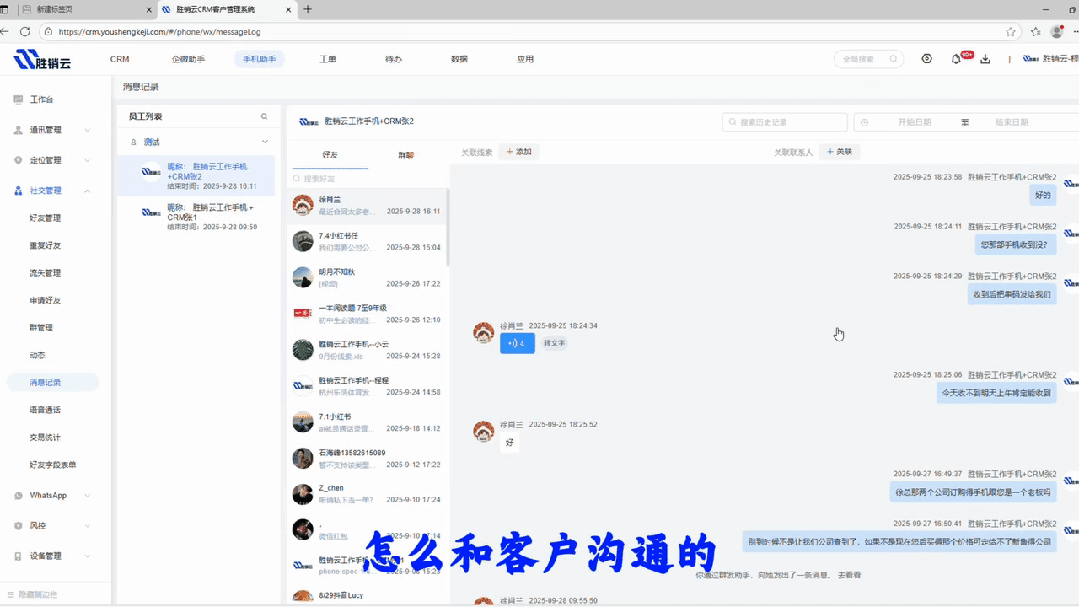Open the notification bell icon
The image size is (1079, 607).
point(956,59)
